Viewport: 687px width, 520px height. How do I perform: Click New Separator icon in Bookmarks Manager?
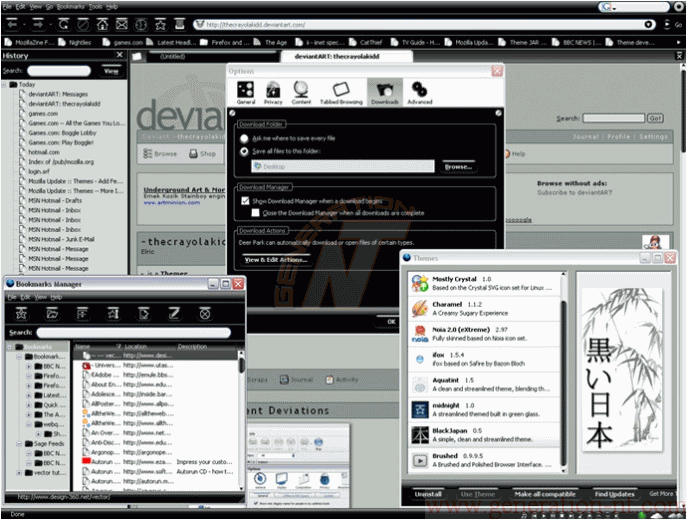tap(82, 314)
